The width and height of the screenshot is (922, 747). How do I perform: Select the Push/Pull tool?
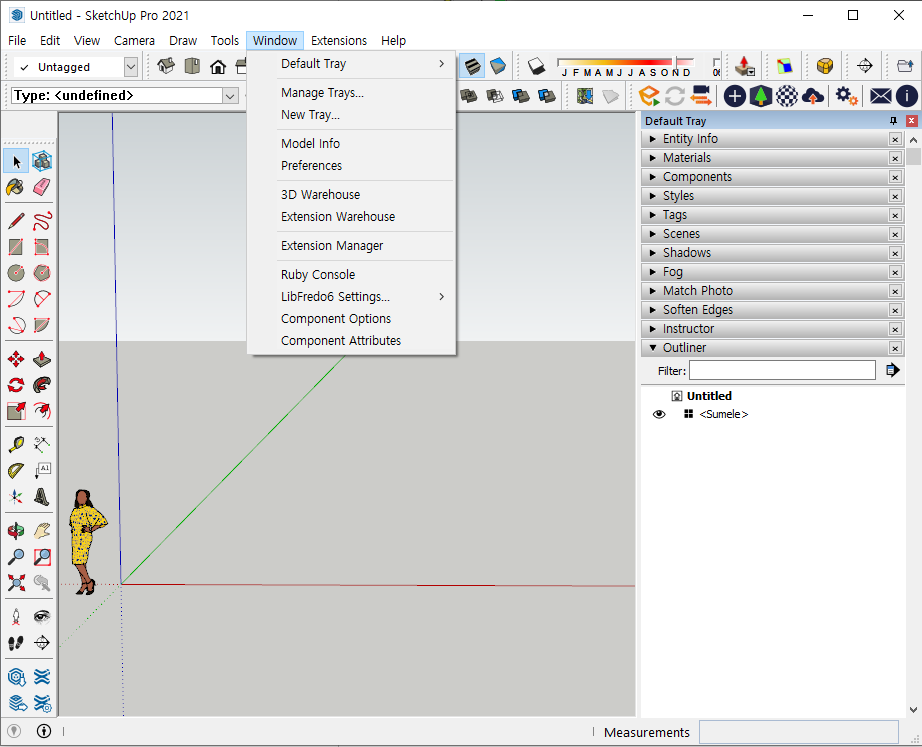42,359
